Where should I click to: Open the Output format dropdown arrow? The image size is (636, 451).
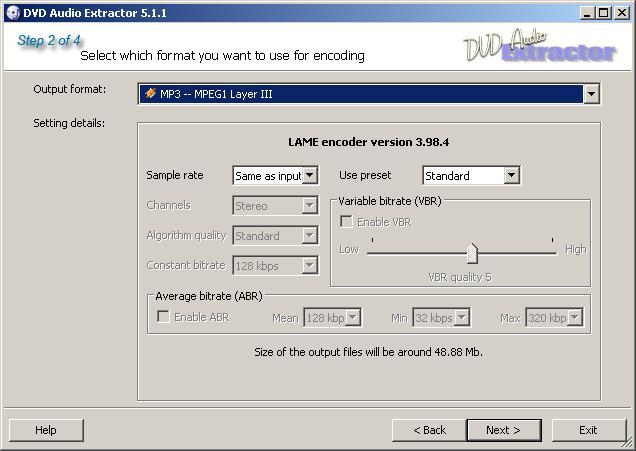point(591,94)
